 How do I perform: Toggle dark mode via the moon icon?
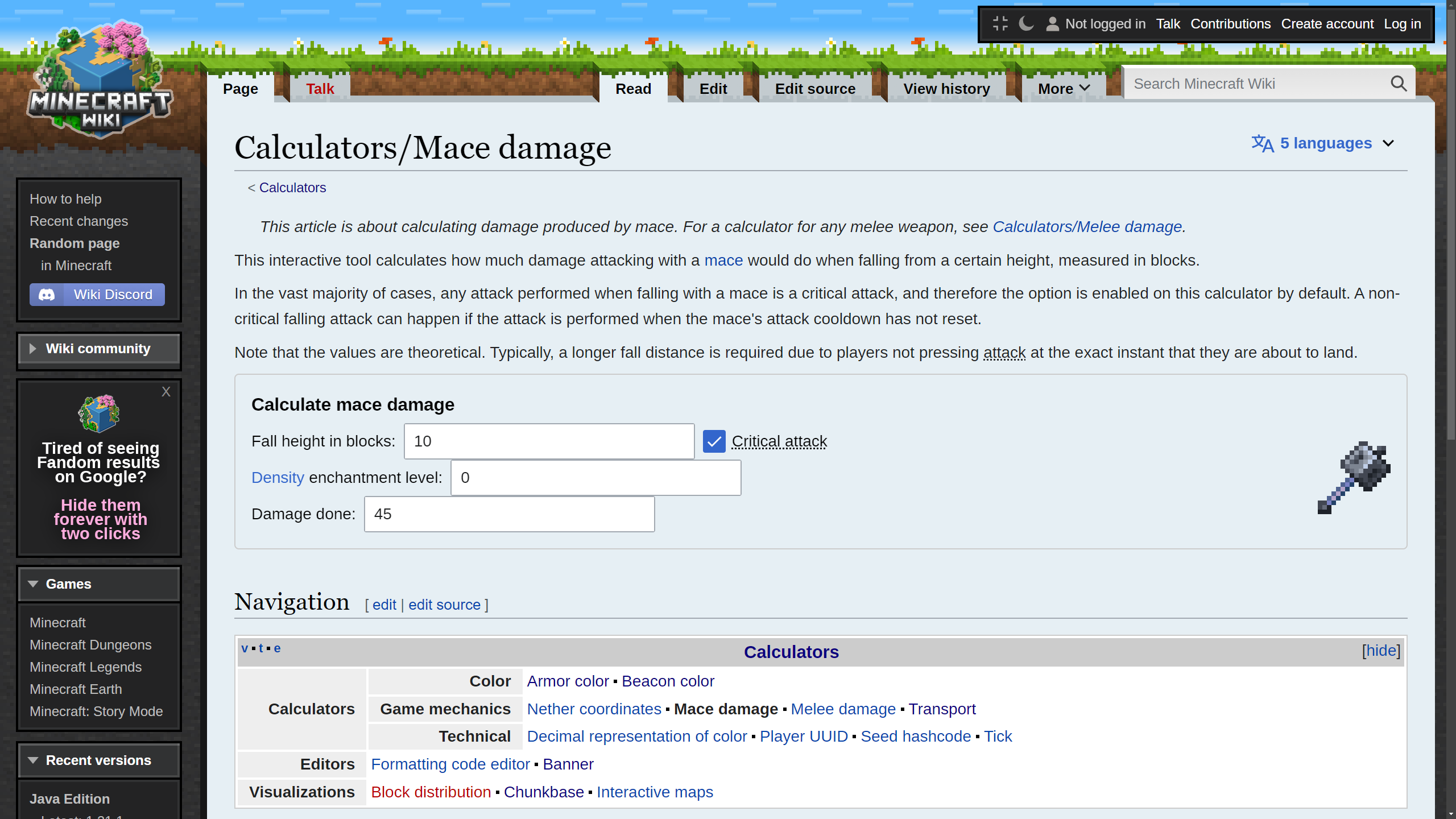tap(1027, 23)
